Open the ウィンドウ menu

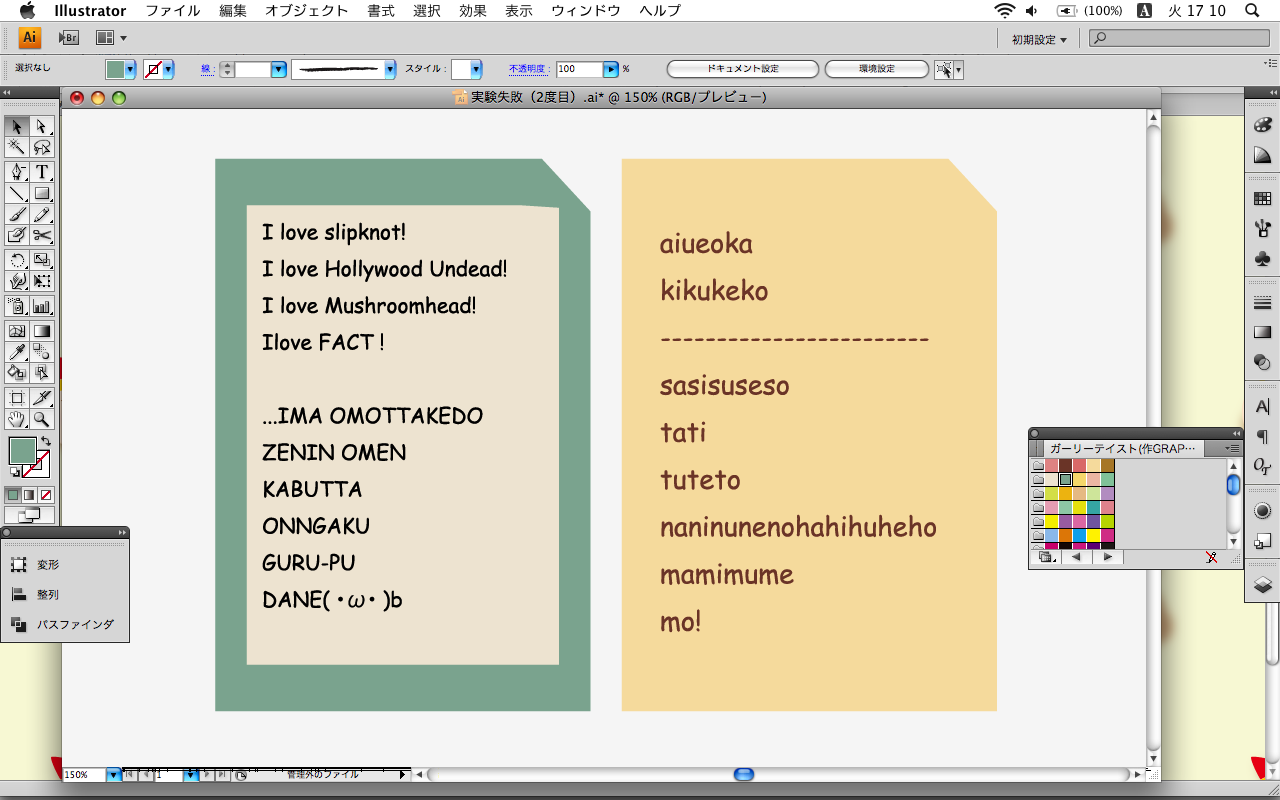point(586,11)
